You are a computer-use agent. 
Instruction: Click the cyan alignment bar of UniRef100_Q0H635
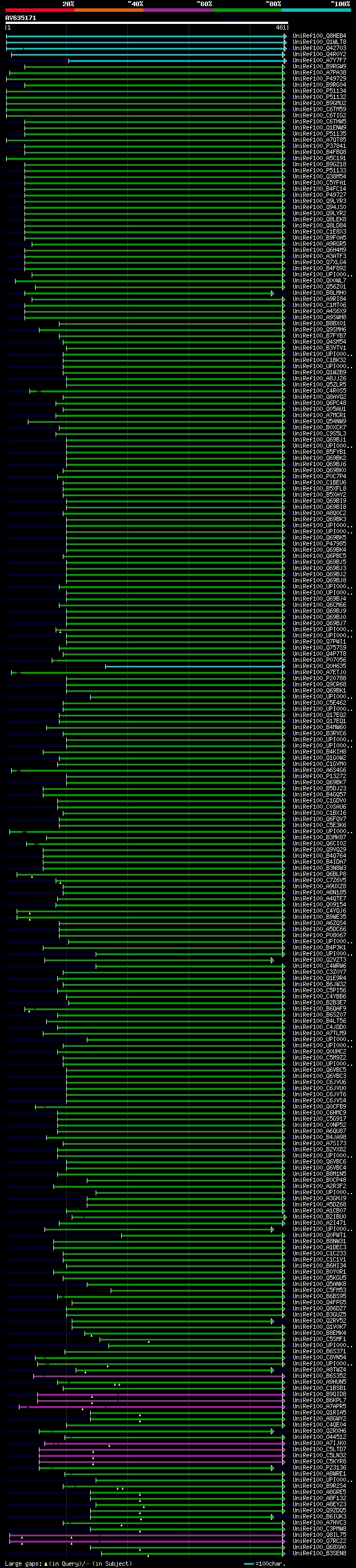click(x=195, y=666)
